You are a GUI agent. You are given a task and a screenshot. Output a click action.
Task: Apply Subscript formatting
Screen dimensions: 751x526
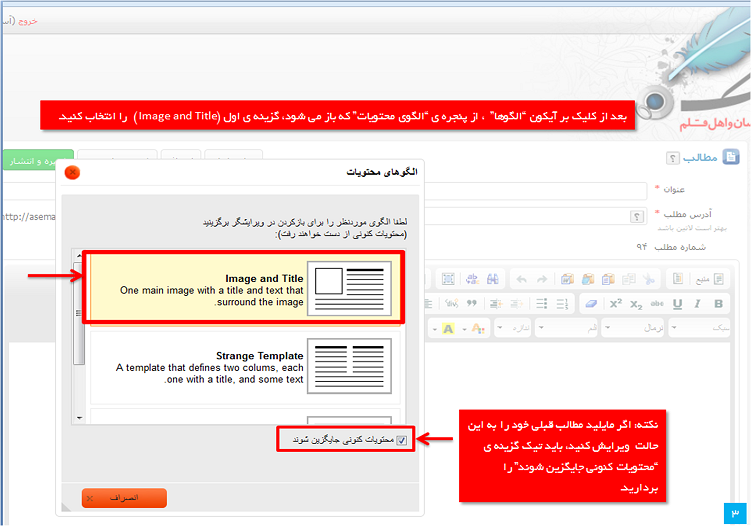636,304
